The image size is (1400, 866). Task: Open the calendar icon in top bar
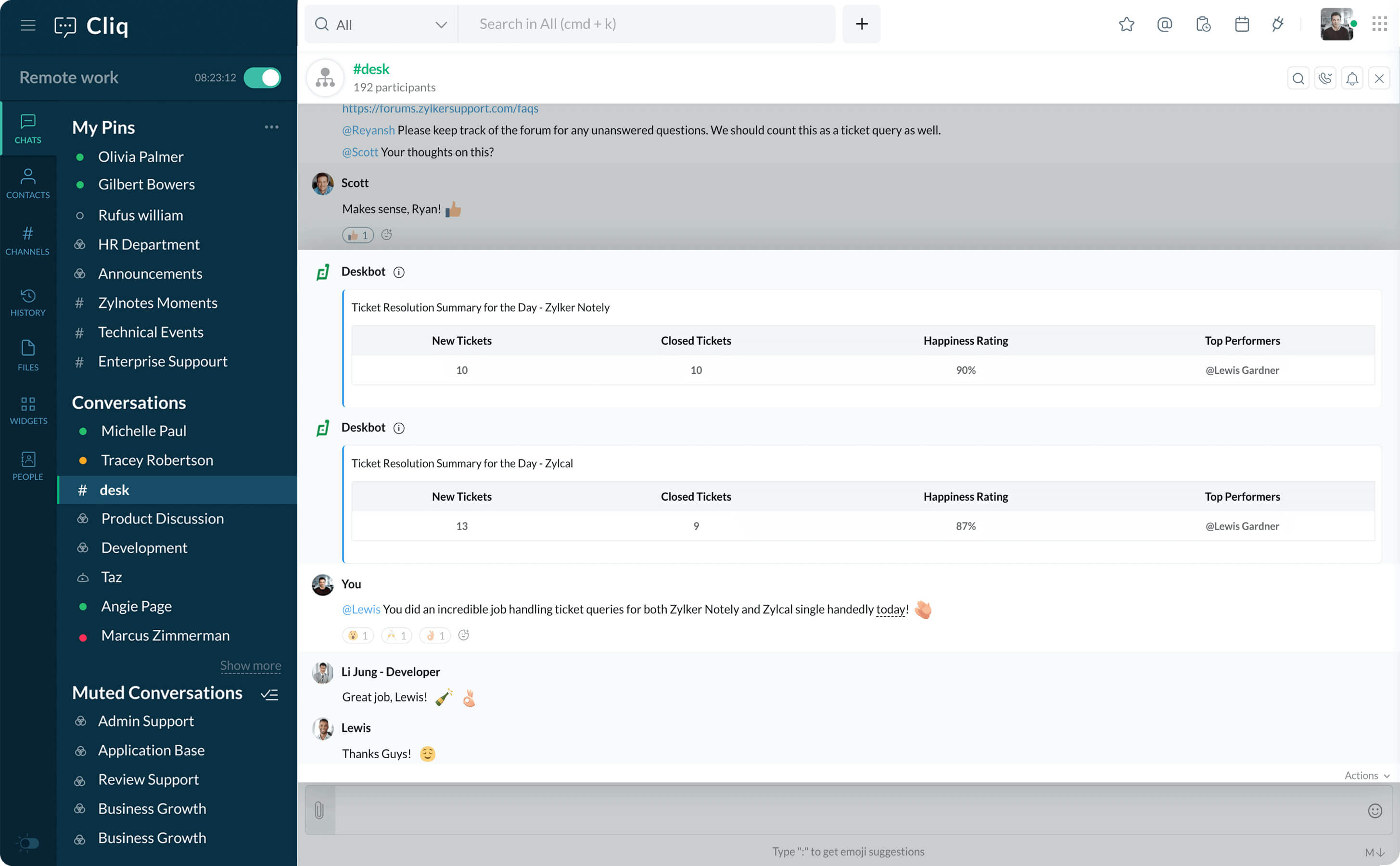click(1241, 24)
